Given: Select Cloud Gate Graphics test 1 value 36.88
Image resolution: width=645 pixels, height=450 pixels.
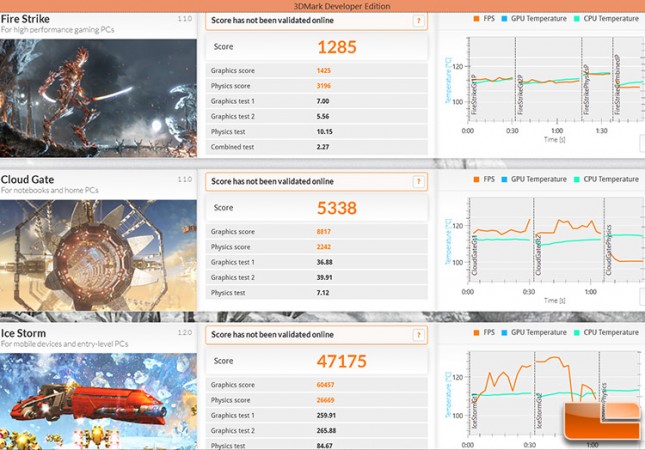Looking at the screenshot, I should (325, 262).
